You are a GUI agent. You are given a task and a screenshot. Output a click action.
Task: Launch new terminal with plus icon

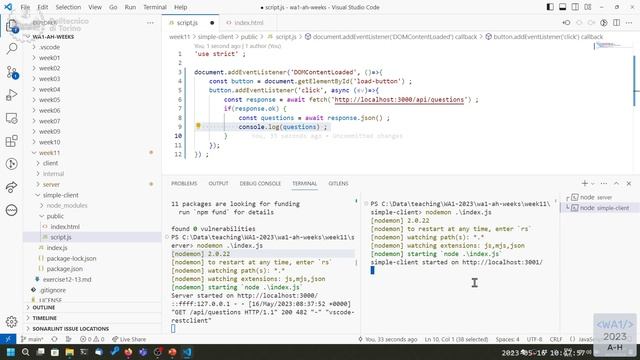pyautogui.click(x=584, y=184)
